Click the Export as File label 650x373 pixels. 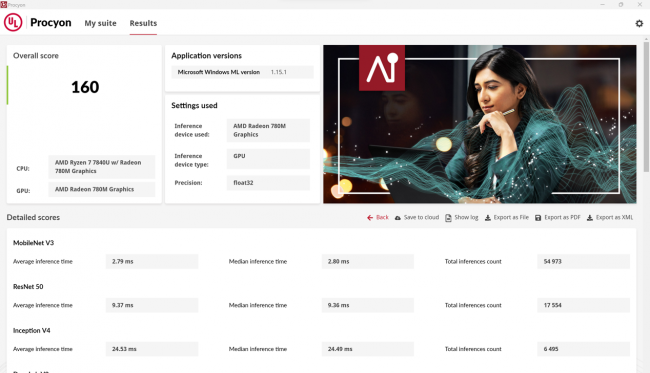coord(511,217)
